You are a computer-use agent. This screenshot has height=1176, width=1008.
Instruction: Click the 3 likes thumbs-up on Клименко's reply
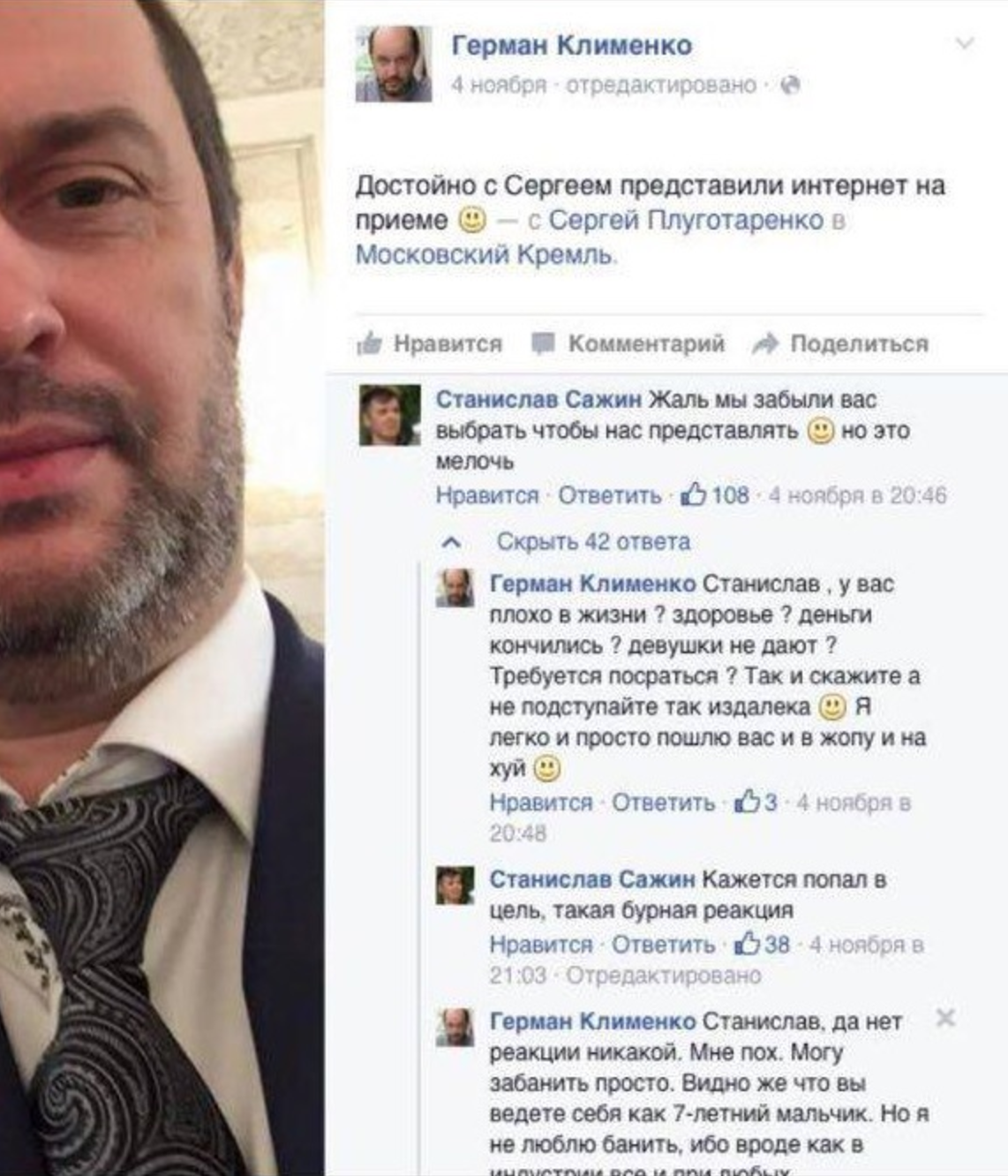click(756, 802)
